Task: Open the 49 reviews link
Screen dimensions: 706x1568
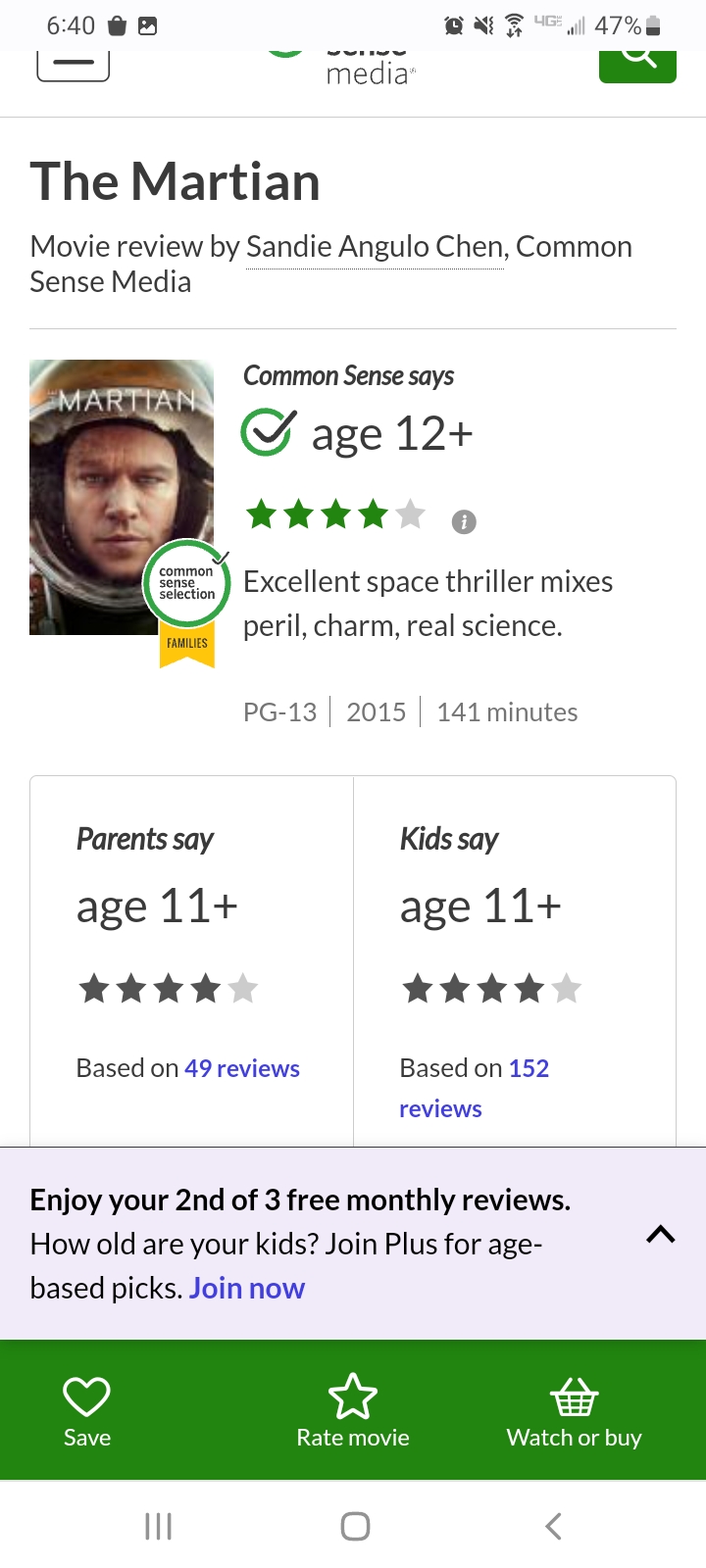Action: pos(242,1068)
